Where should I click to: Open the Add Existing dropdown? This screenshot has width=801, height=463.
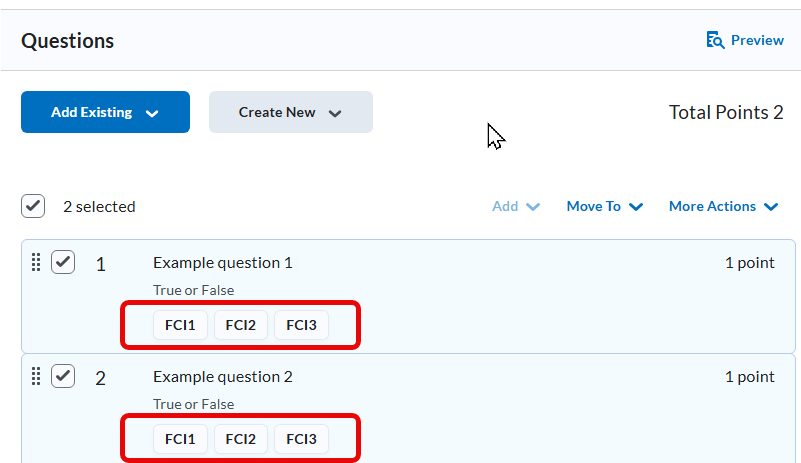click(x=105, y=112)
